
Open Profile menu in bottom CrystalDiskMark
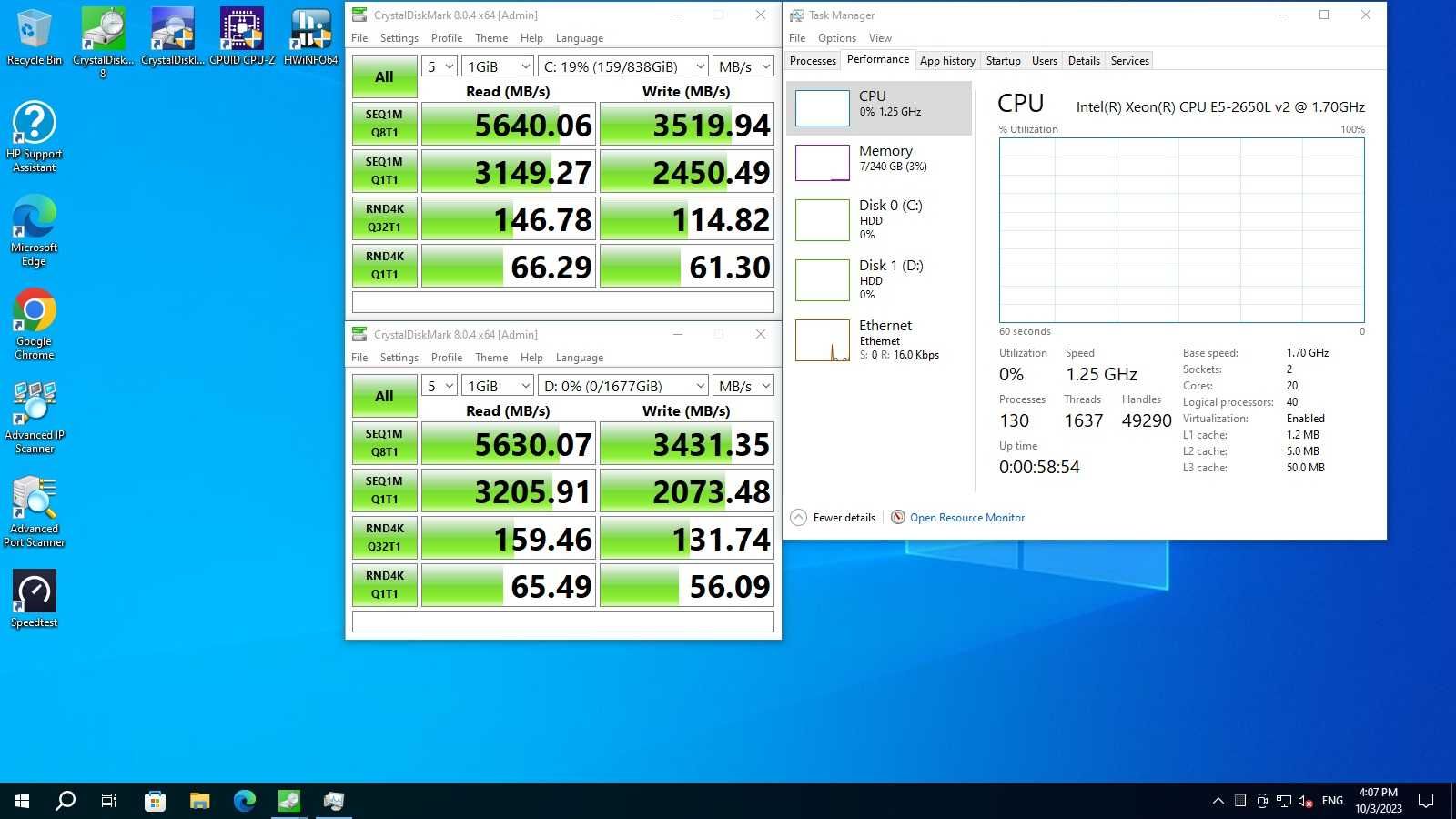[x=447, y=358]
